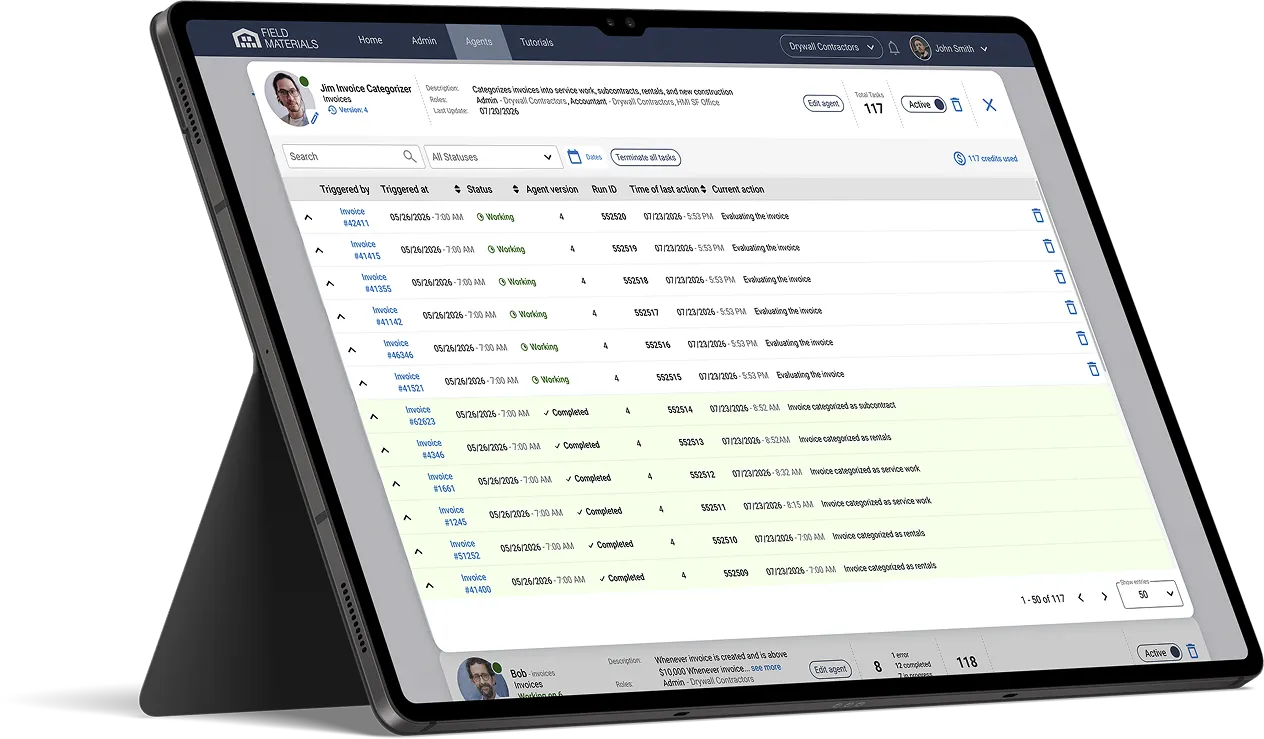Open the Dates calendar picker
The width and height of the screenshot is (1264, 739).
(x=574, y=156)
